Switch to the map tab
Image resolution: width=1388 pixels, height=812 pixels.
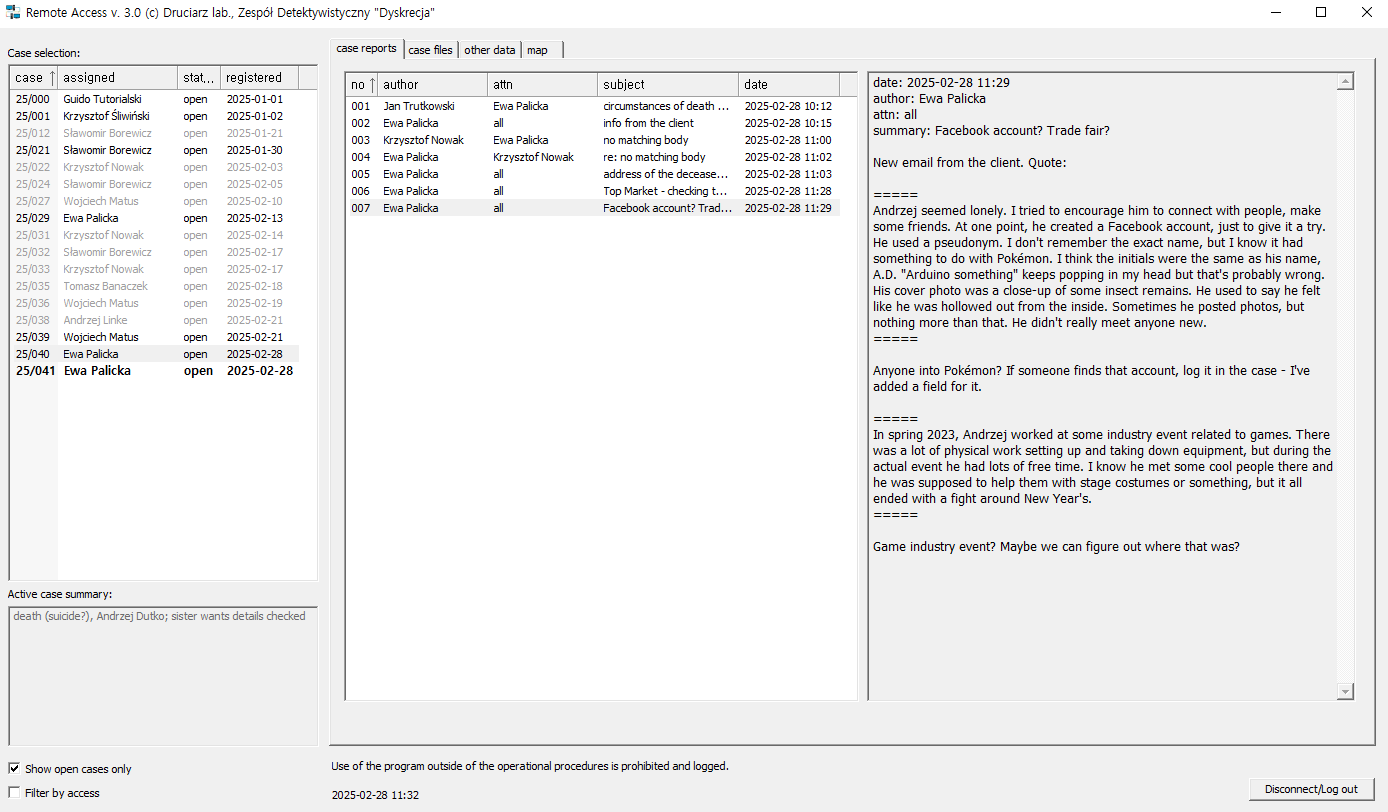(x=538, y=50)
